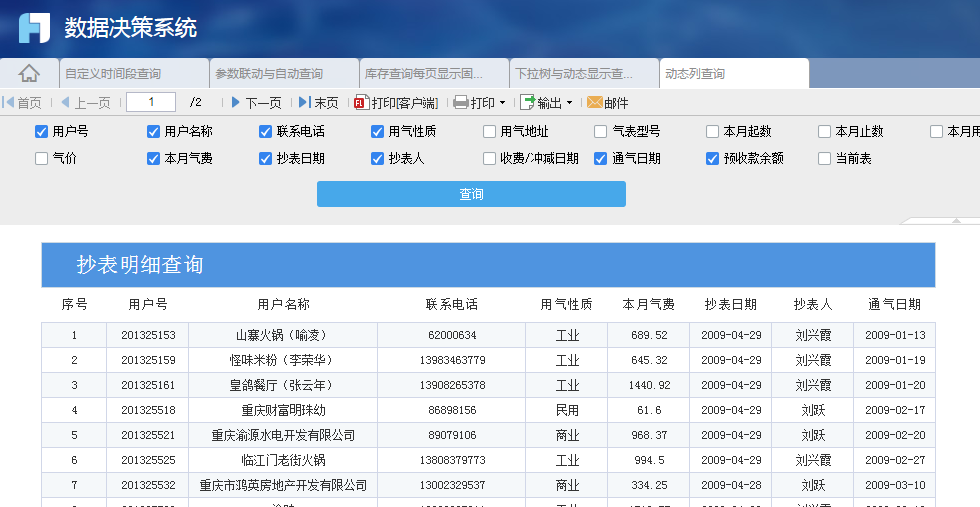Click the gas fee value 1440.92
Screen dimensions: 980x507
click(x=649, y=385)
